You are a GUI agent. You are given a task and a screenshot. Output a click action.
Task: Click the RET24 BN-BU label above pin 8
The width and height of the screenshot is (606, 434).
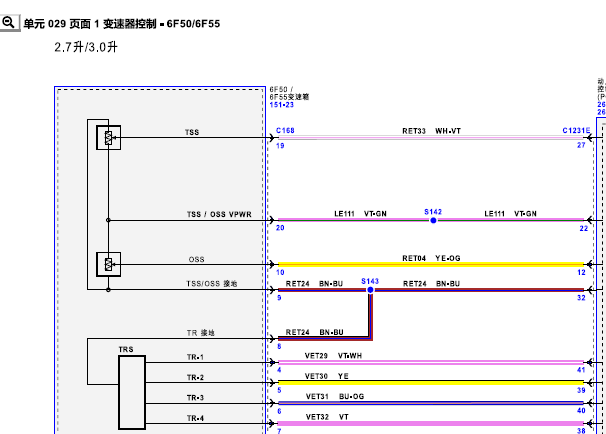(x=315, y=332)
